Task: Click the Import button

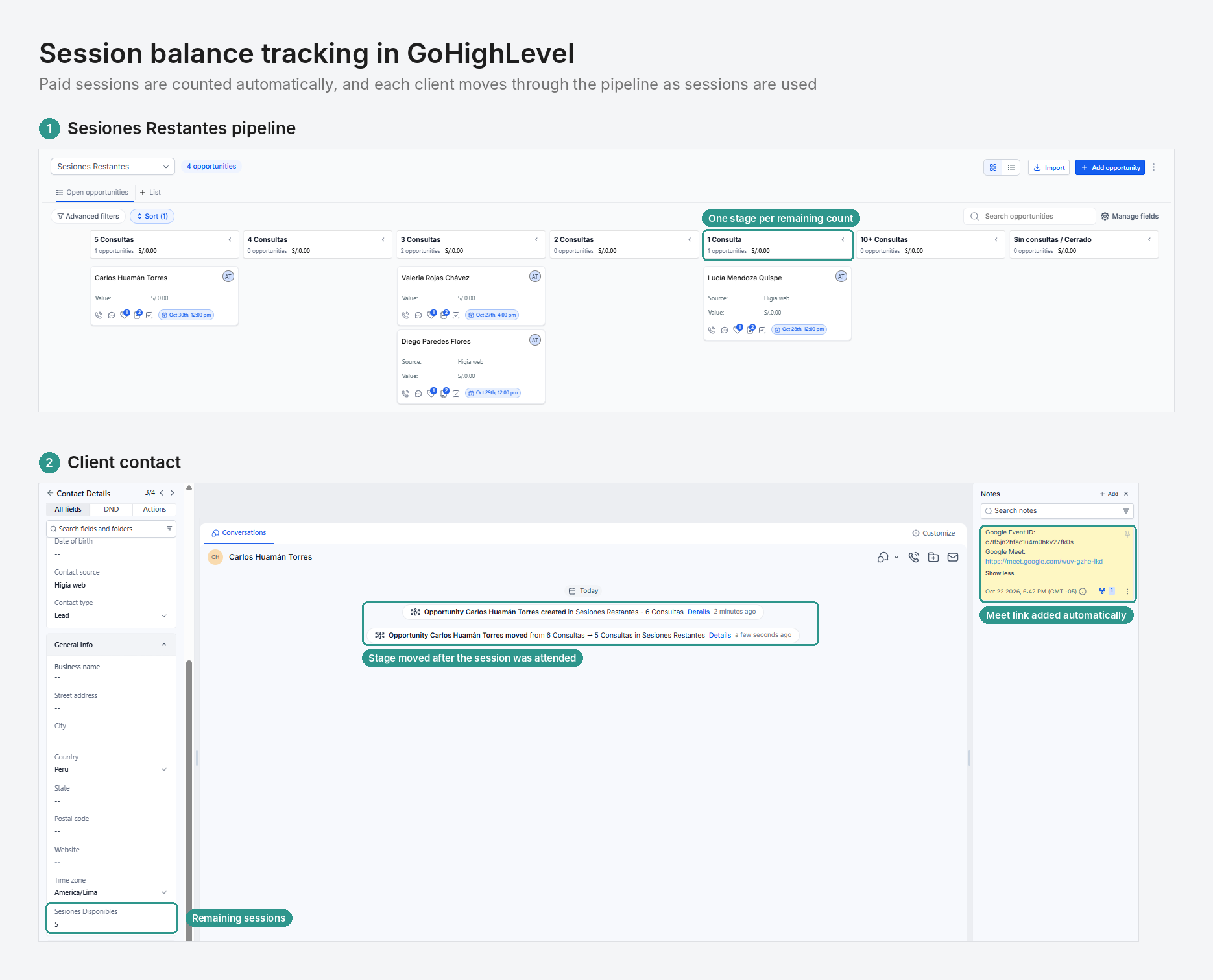Action: pyautogui.click(x=1049, y=167)
